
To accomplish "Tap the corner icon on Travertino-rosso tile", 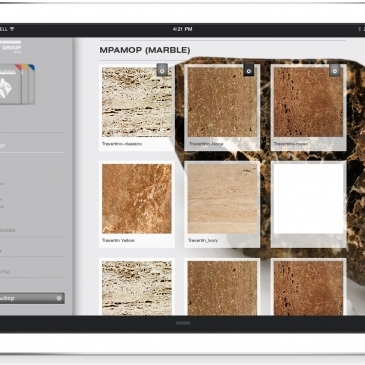I will pyautogui.click(x=334, y=70).
